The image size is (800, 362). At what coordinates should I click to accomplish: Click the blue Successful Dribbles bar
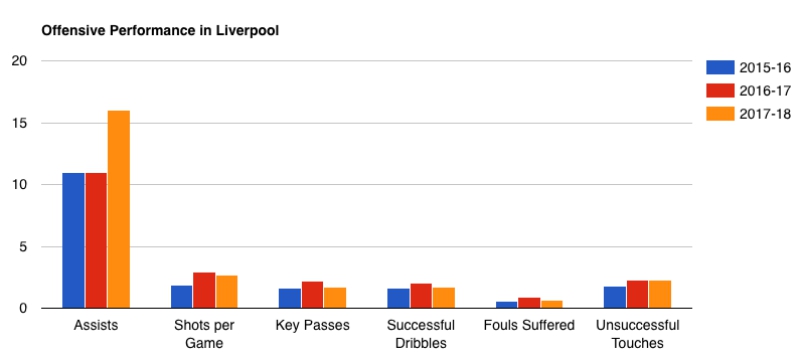point(398,299)
